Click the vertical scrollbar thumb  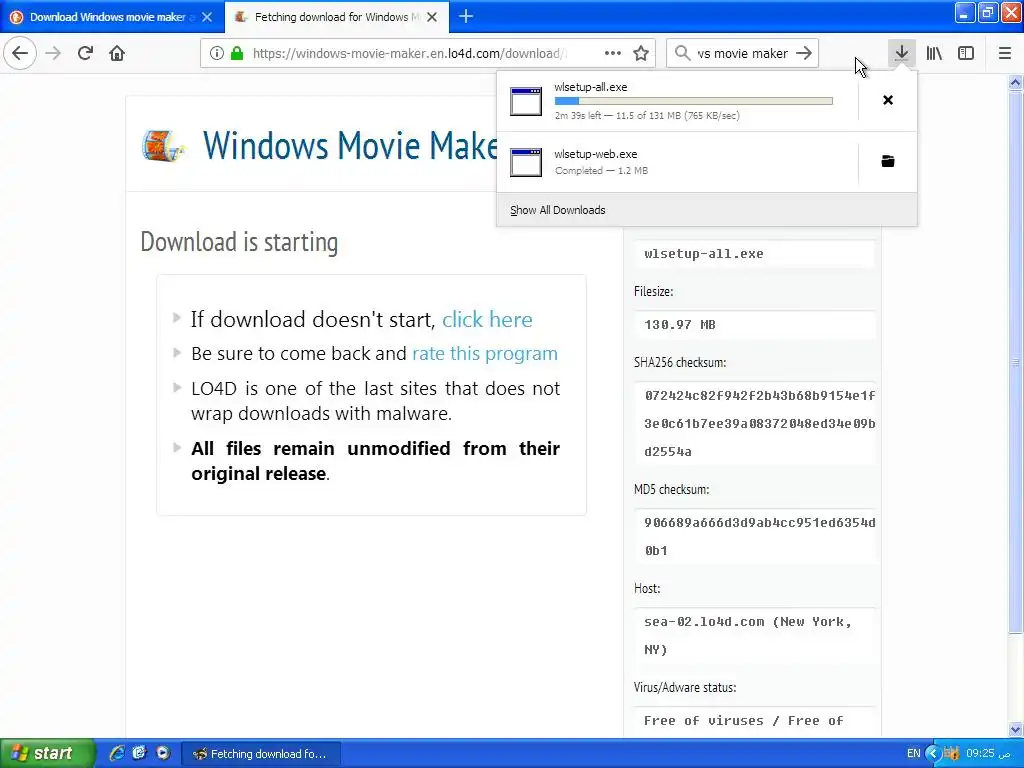1015,362
